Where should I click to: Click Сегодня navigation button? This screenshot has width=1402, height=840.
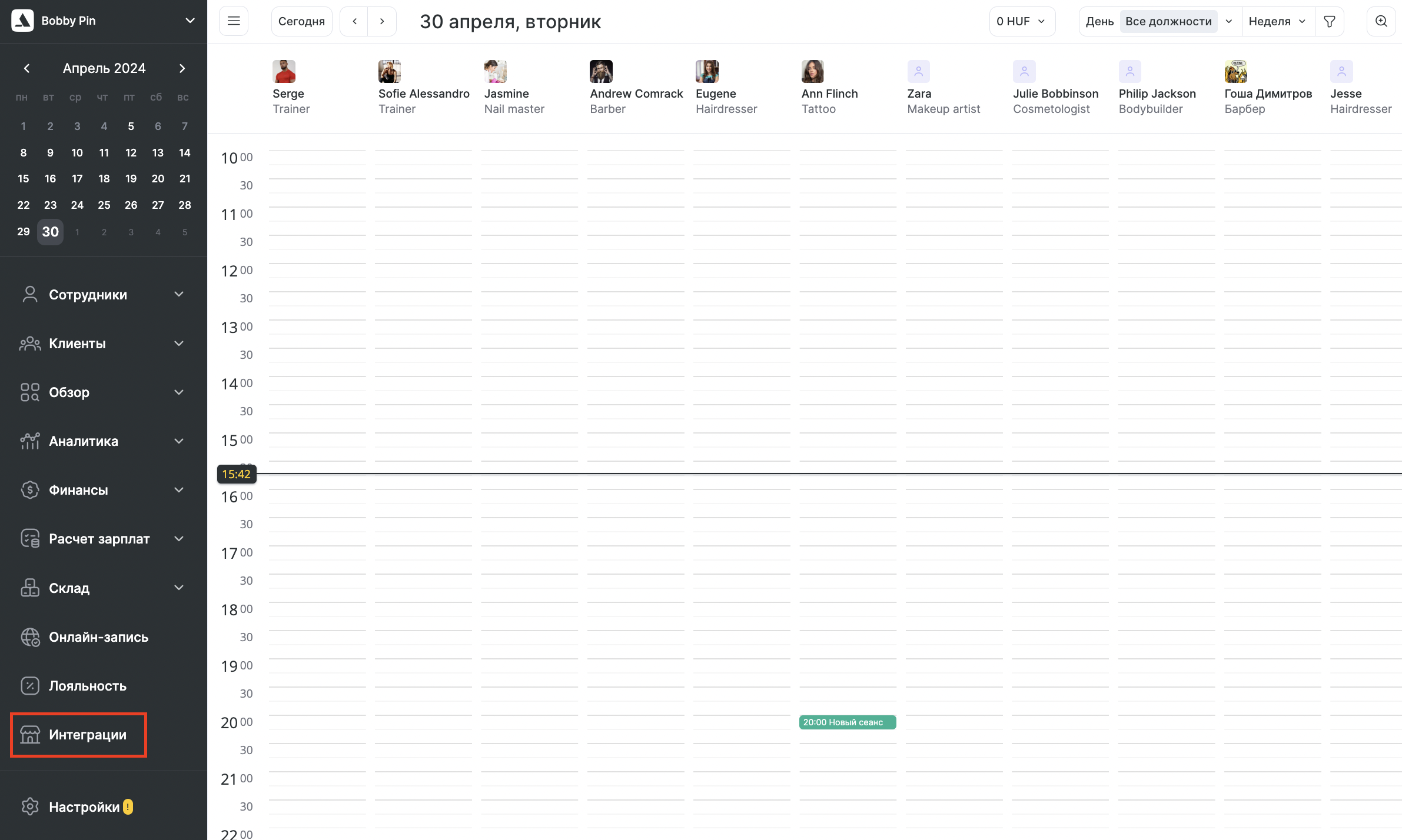pyautogui.click(x=300, y=21)
